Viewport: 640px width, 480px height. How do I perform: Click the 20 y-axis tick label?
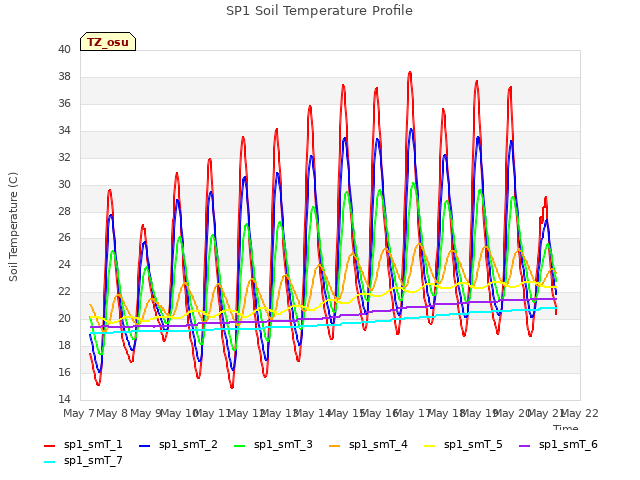(x=64, y=318)
